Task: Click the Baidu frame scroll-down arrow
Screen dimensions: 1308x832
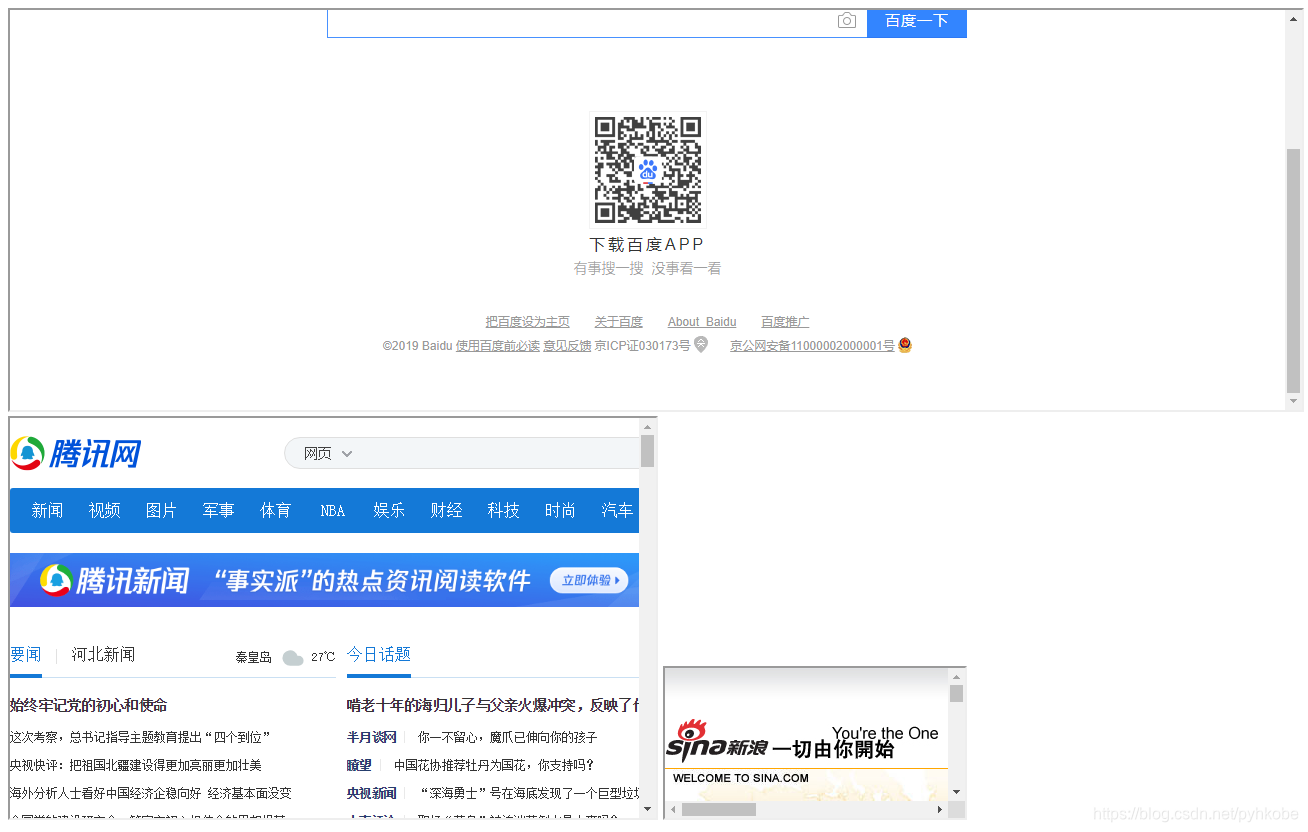Action: click(1294, 402)
